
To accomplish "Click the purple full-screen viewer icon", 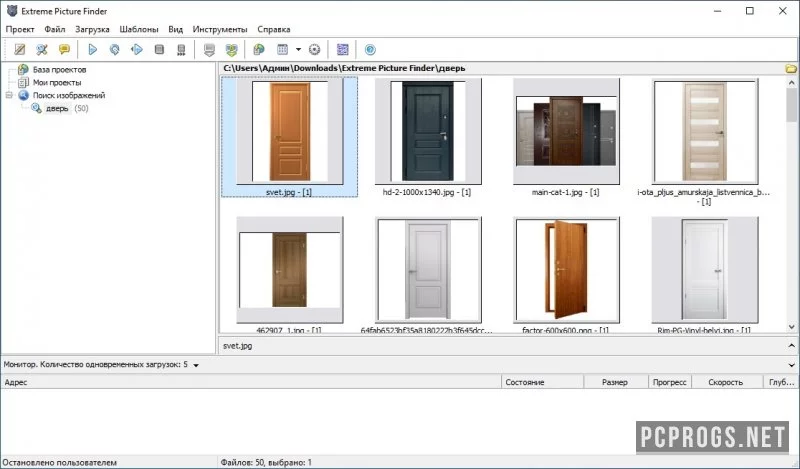I will [343, 50].
